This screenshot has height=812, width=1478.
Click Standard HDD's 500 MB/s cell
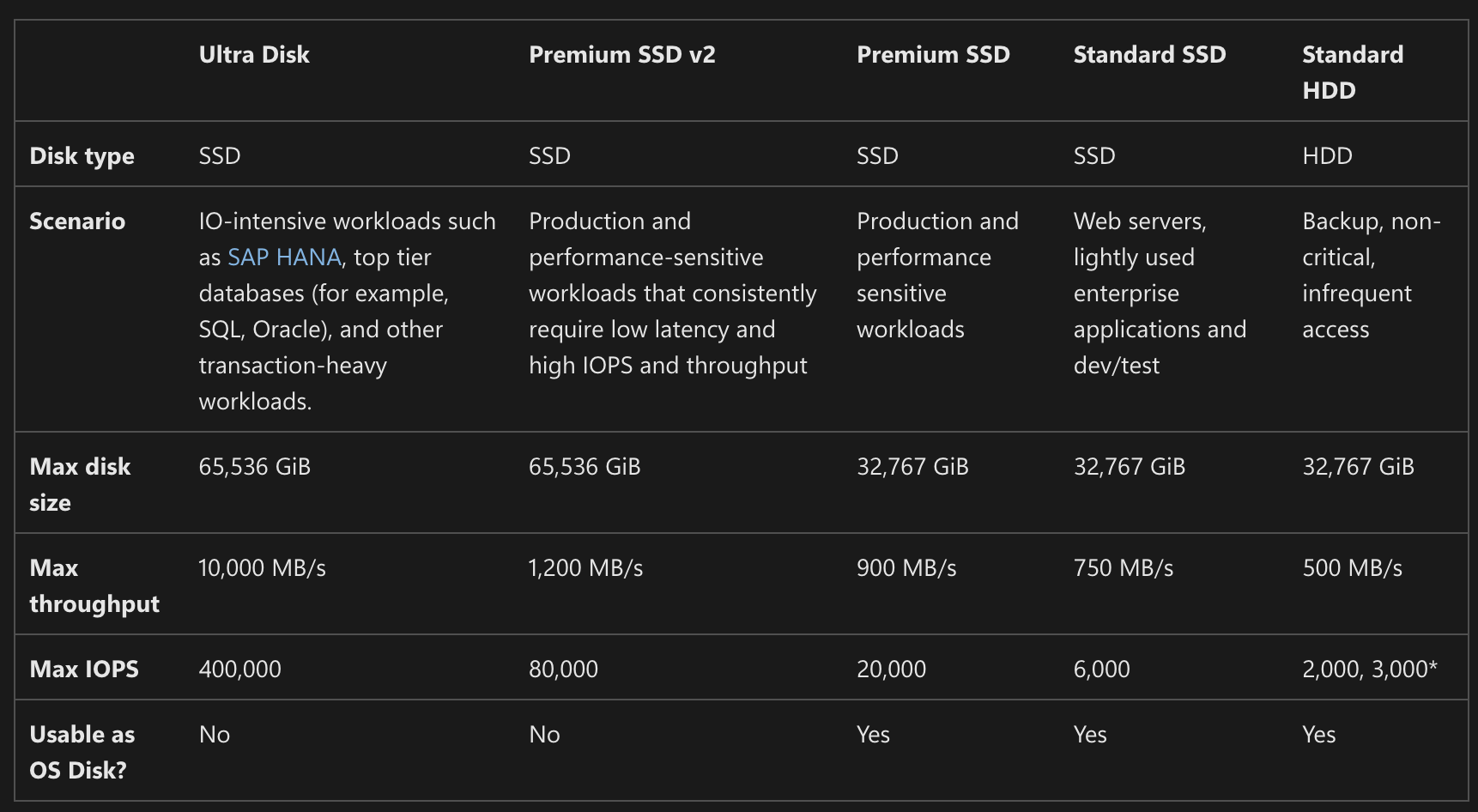(x=1353, y=568)
